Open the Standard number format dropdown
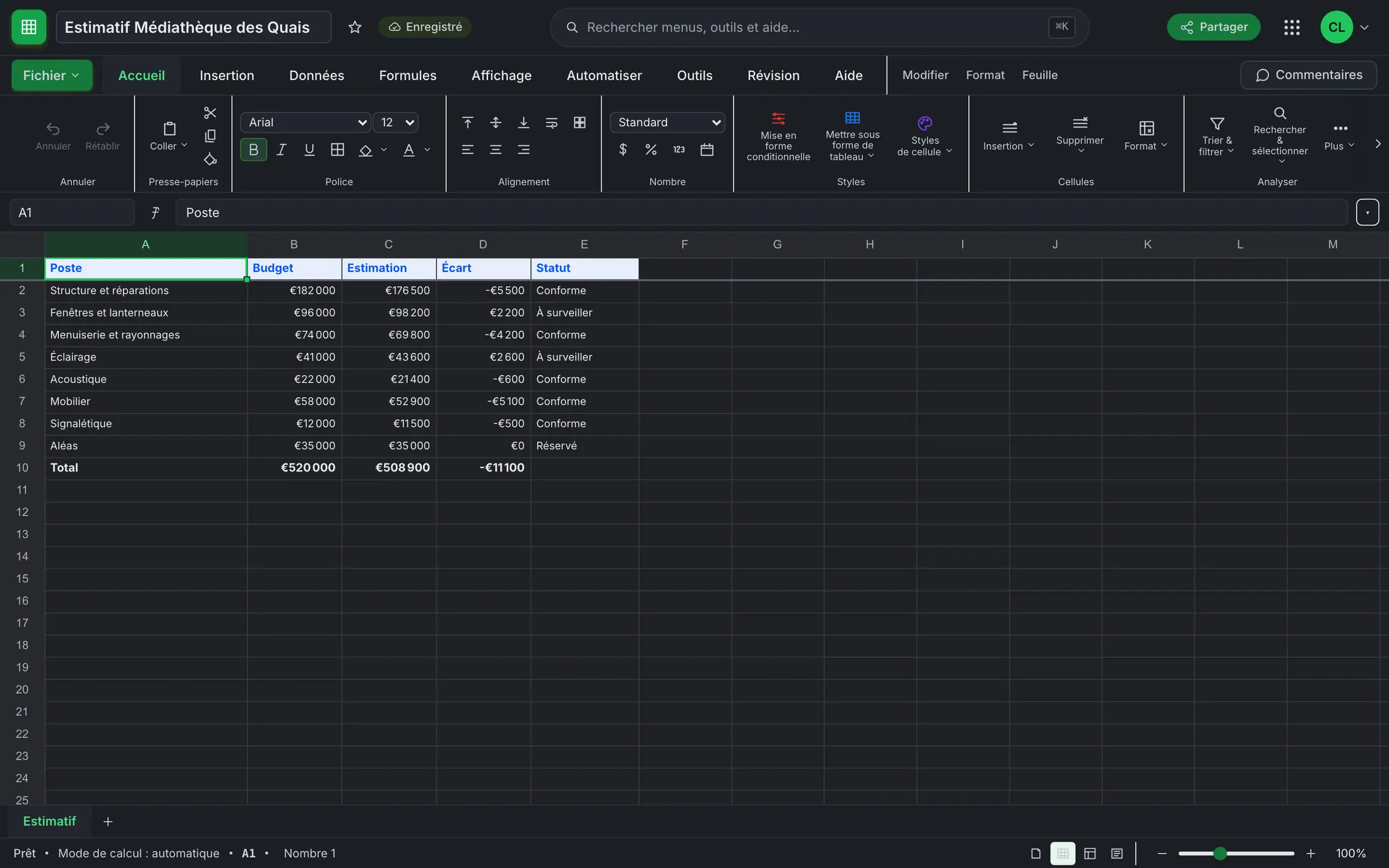1389x868 pixels. click(x=667, y=122)
